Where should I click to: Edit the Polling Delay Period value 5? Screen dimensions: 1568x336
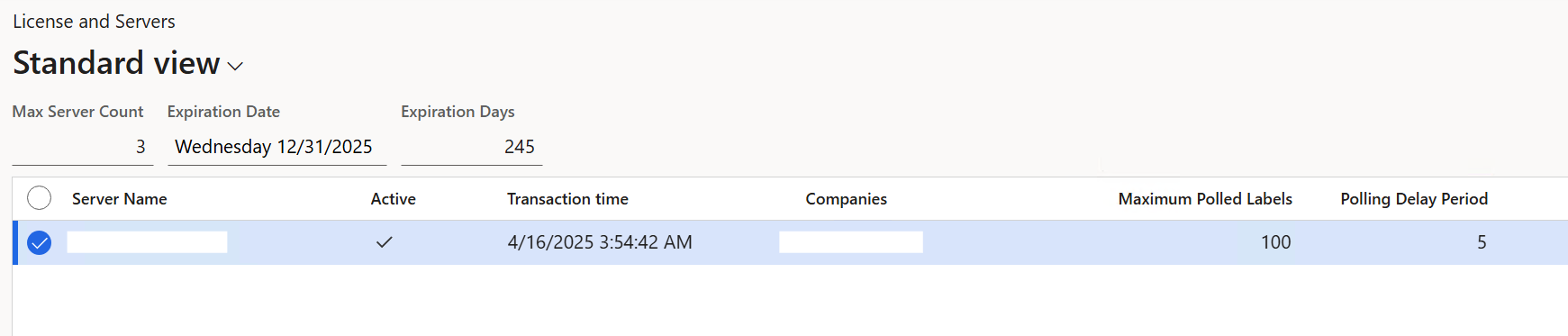click(x=1482, y=242)
